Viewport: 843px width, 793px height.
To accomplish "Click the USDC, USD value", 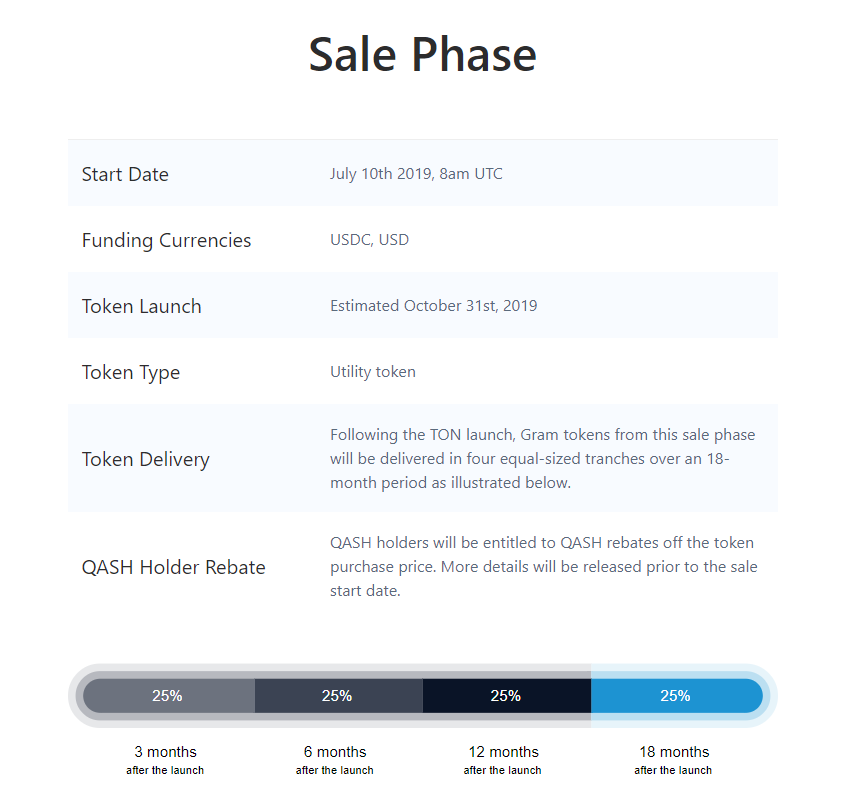I will 369,240.
